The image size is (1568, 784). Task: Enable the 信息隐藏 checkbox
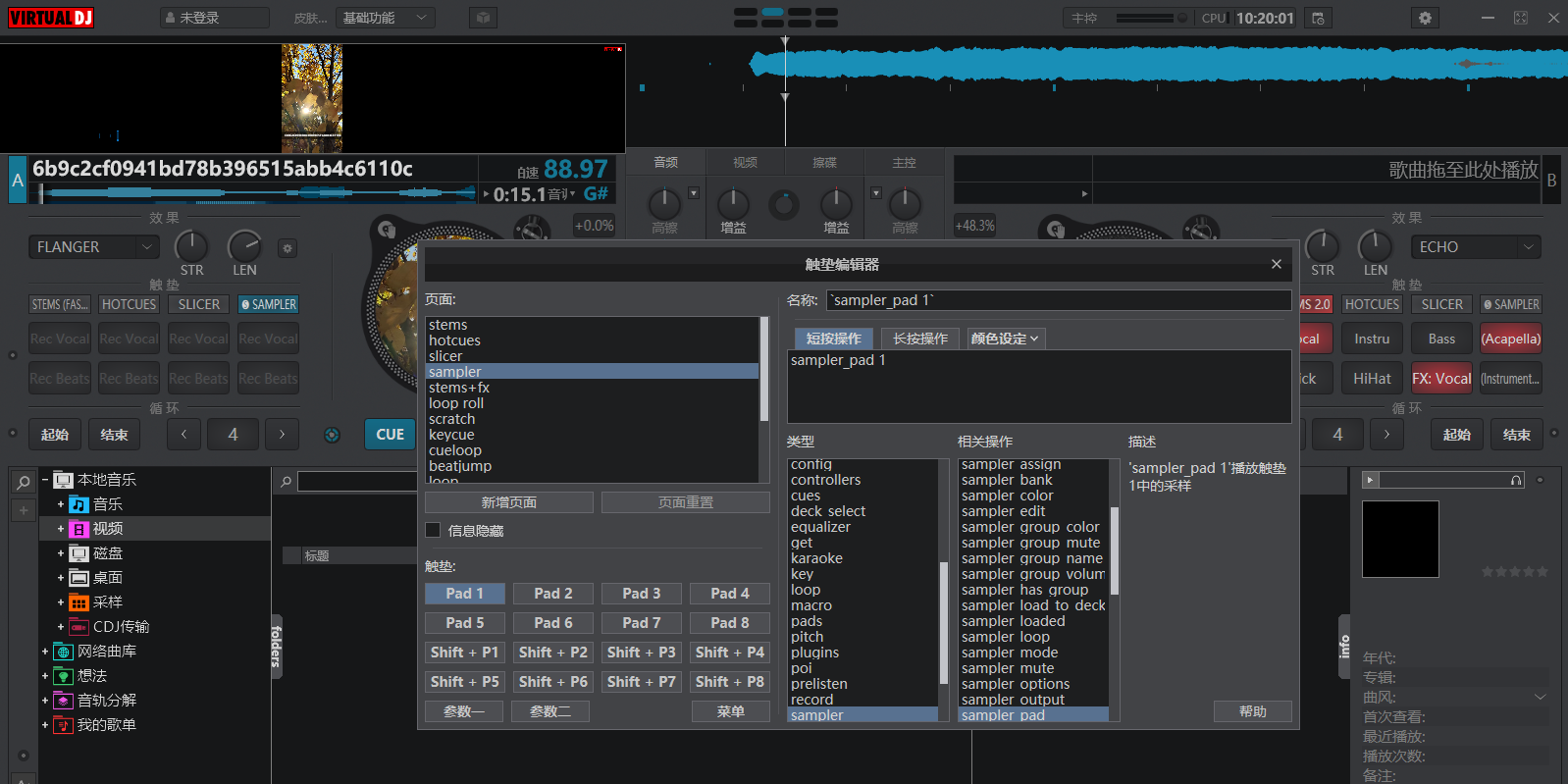(433, 530)
